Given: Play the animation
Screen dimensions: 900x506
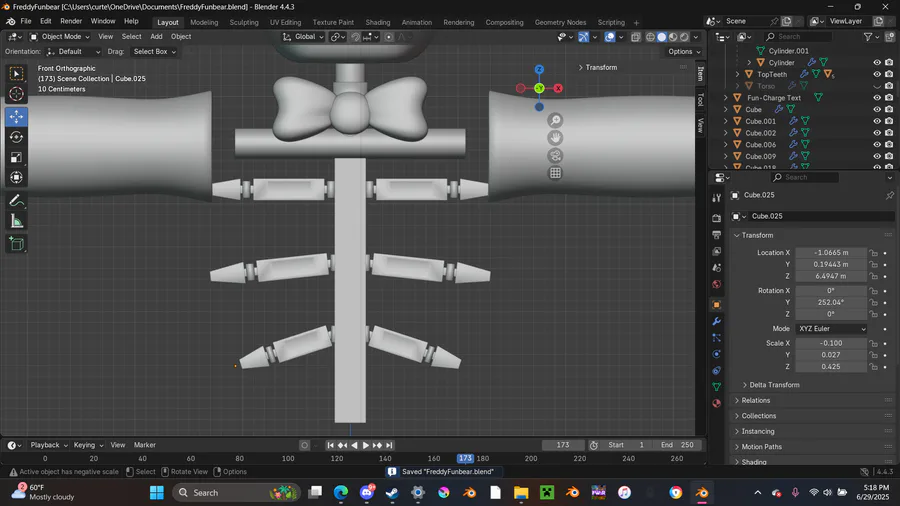Looking at the screenshot, I should click(x=366, y=445).
